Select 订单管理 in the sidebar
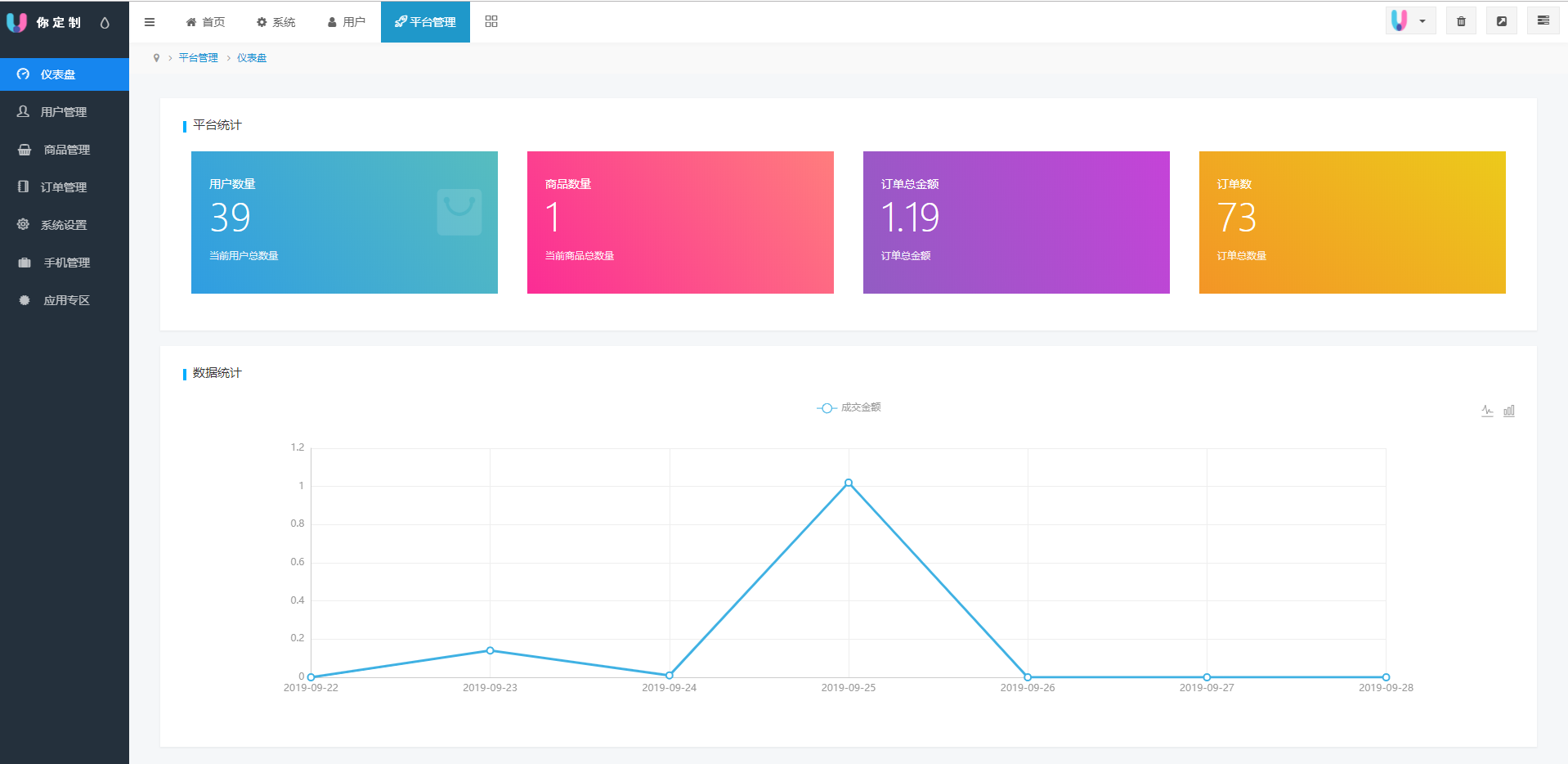Screen dimensions: 1568x764 (64, 187)
